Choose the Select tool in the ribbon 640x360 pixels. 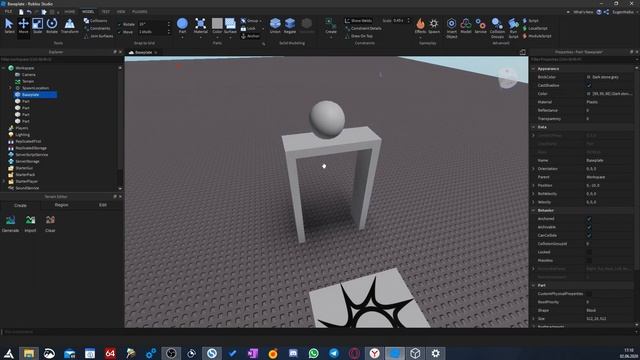point(9,25)
